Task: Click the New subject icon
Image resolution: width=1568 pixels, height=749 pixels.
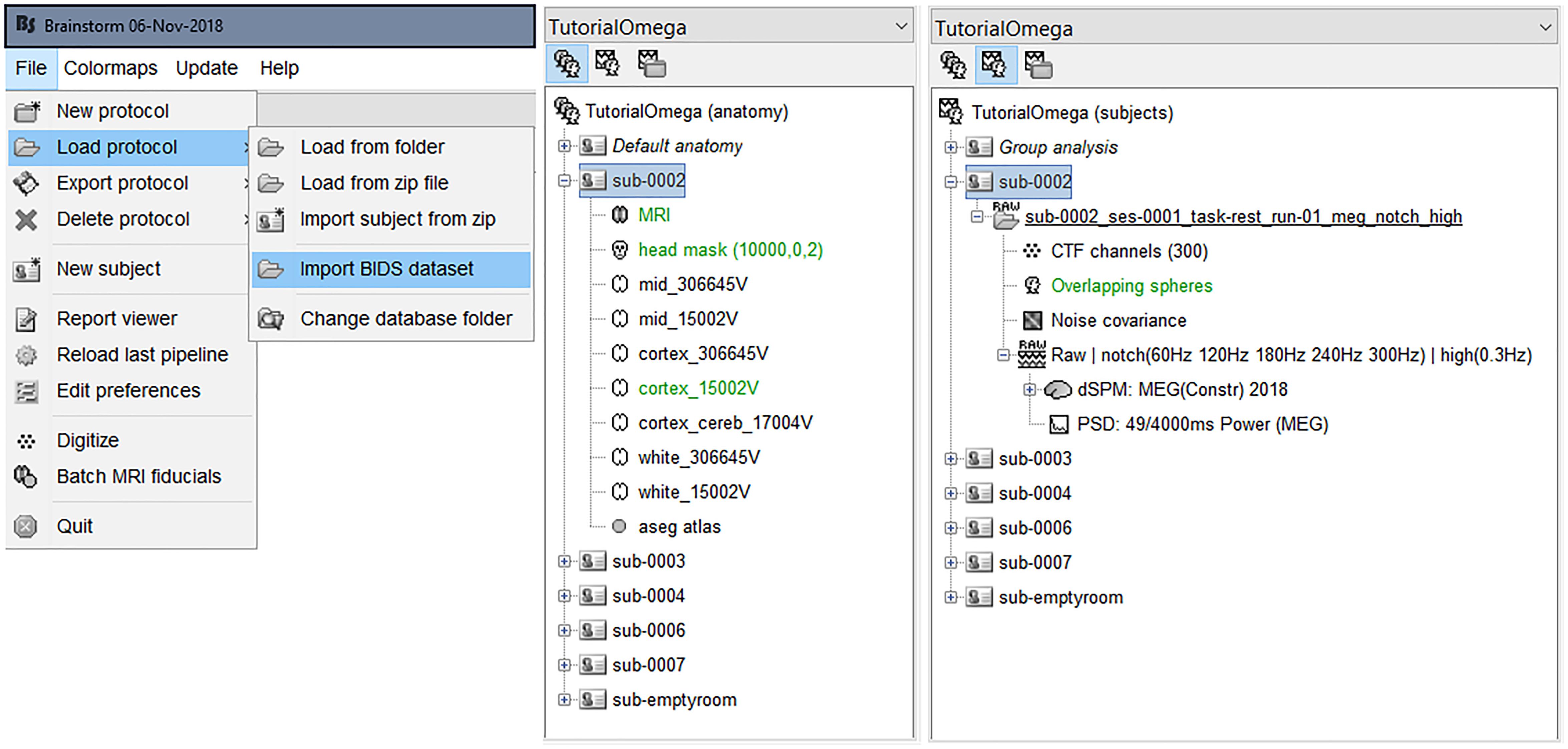Action: click(26, 270)
